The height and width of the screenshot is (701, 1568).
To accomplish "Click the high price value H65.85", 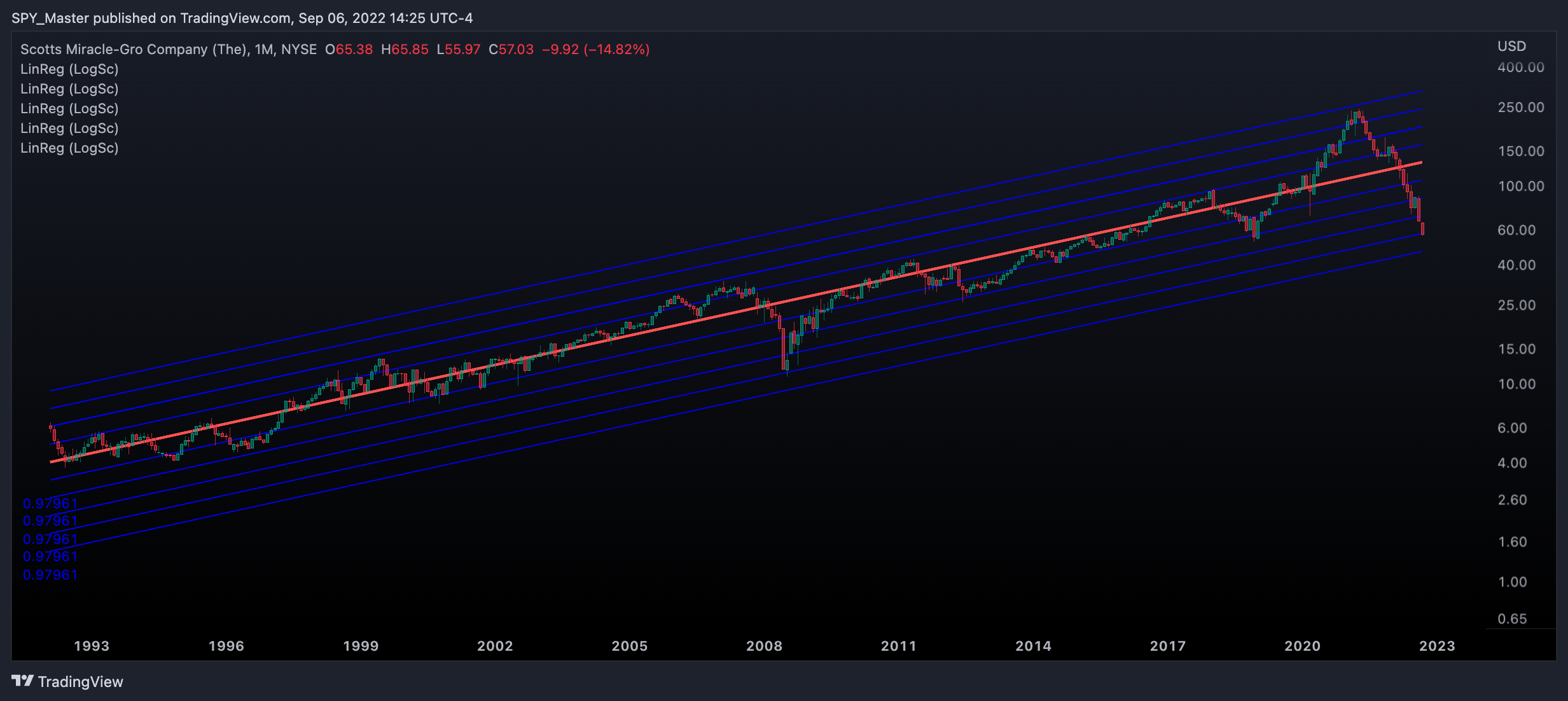I will coord(405,50).
